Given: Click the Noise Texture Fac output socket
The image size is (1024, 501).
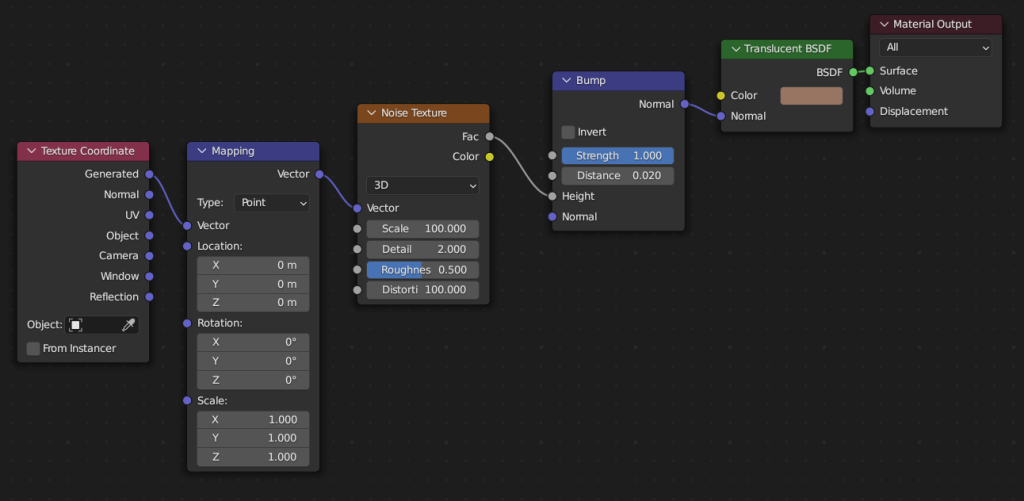Looking at the screenshot, I should 489,136.
